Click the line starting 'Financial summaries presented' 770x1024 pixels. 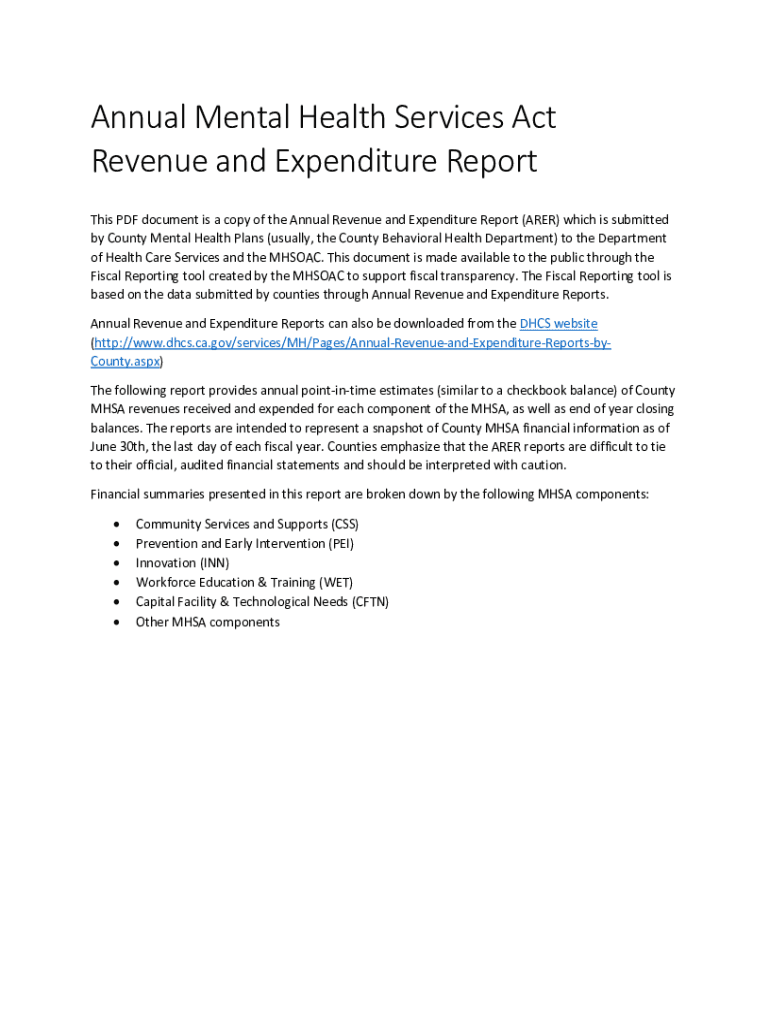369,494
